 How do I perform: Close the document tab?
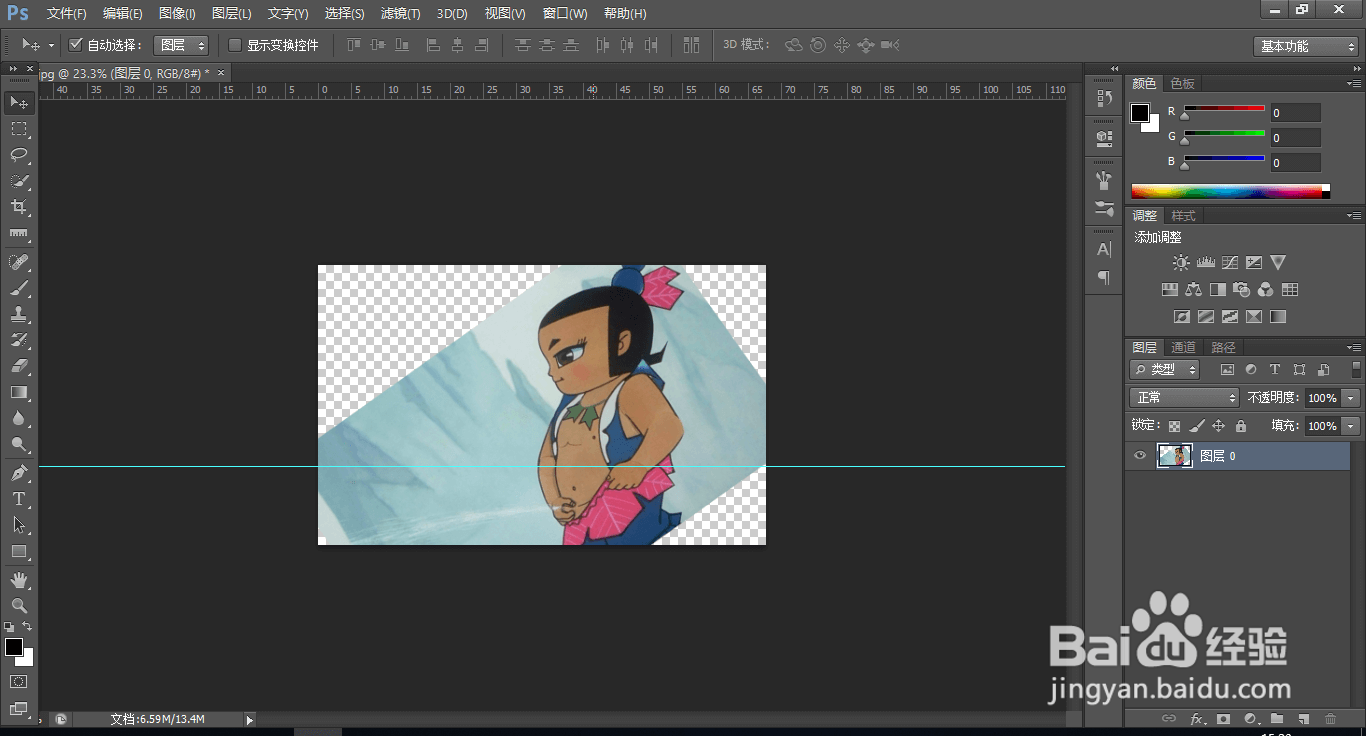[x=221, y=72]
